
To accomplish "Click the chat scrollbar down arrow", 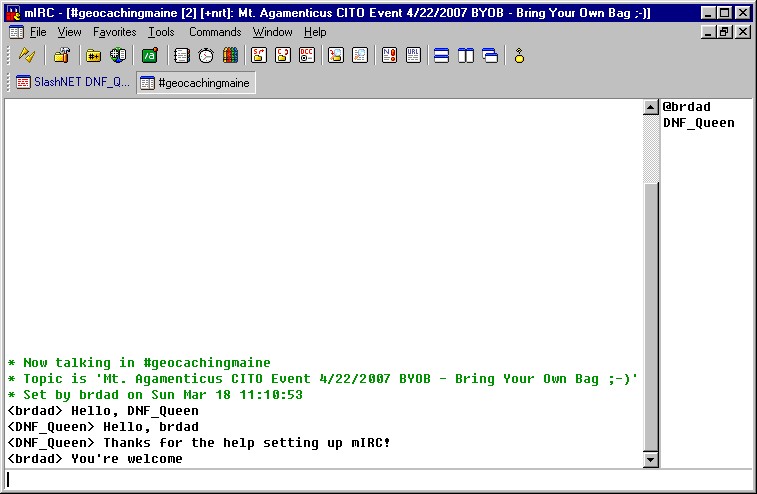I will [x=651, y=460].
